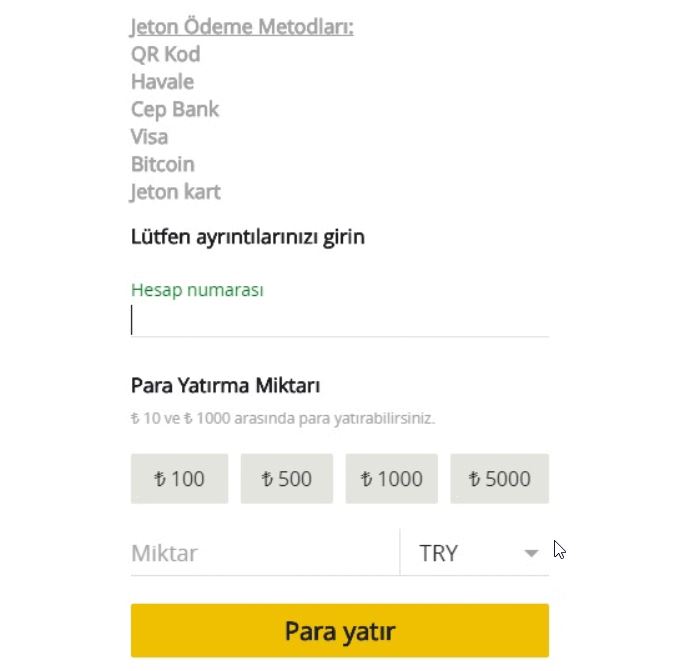Click the currency dropdown arrow
The image size is (696, 671).
(x=531, y=553)
